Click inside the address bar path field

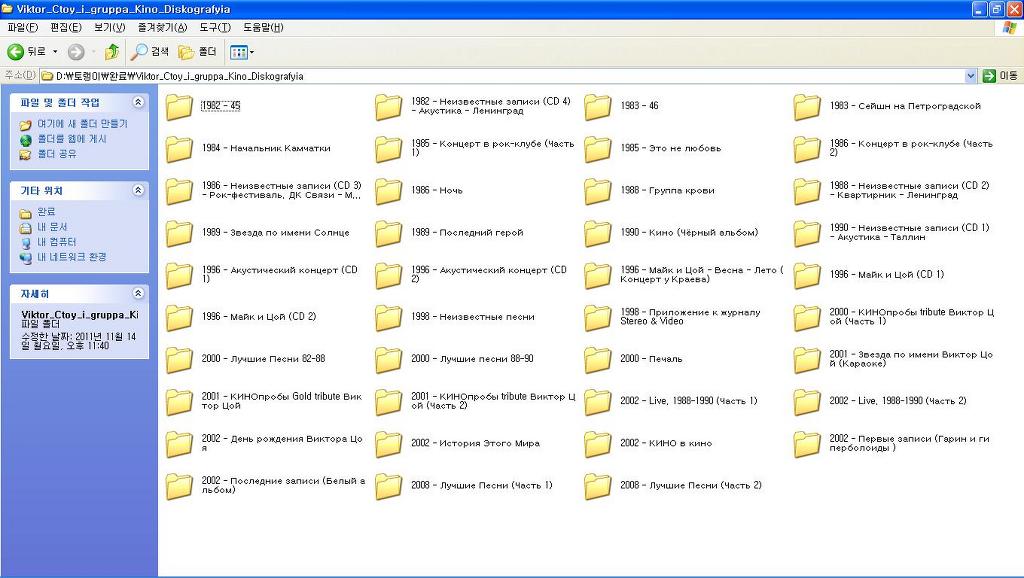500,76
